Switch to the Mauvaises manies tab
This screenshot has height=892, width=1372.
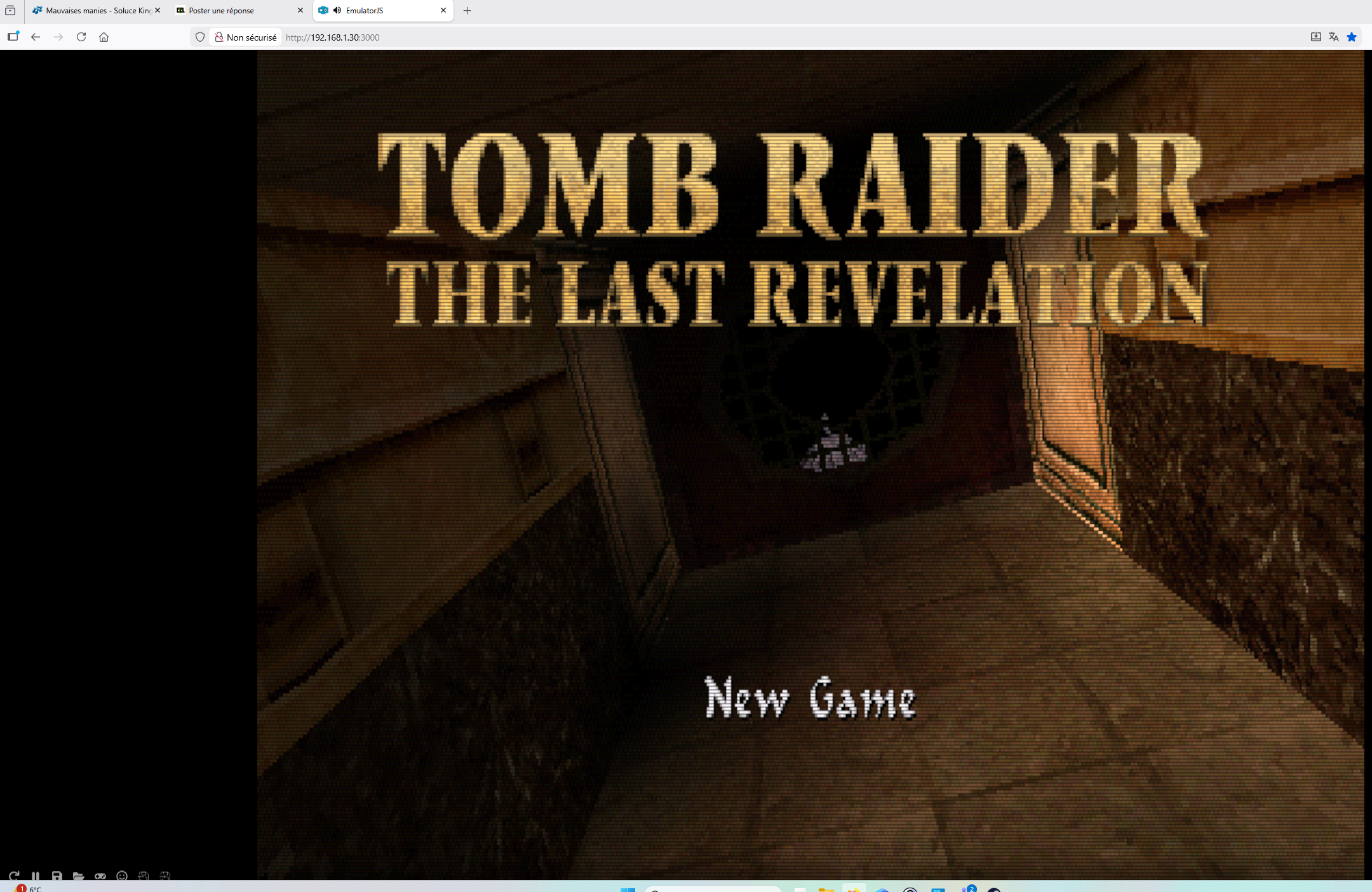pos(92,11)
